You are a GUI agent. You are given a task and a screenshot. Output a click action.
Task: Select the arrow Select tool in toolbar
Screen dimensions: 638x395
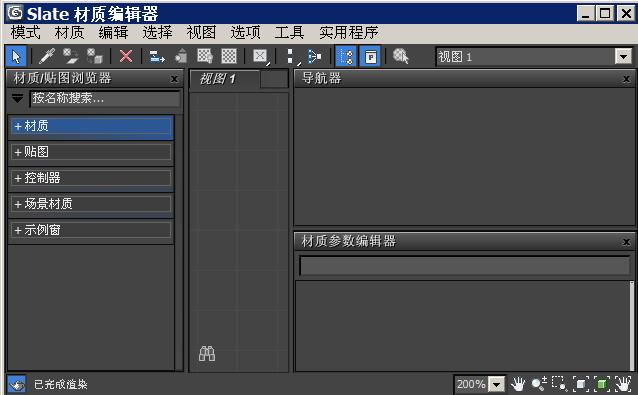coord(16,57)
